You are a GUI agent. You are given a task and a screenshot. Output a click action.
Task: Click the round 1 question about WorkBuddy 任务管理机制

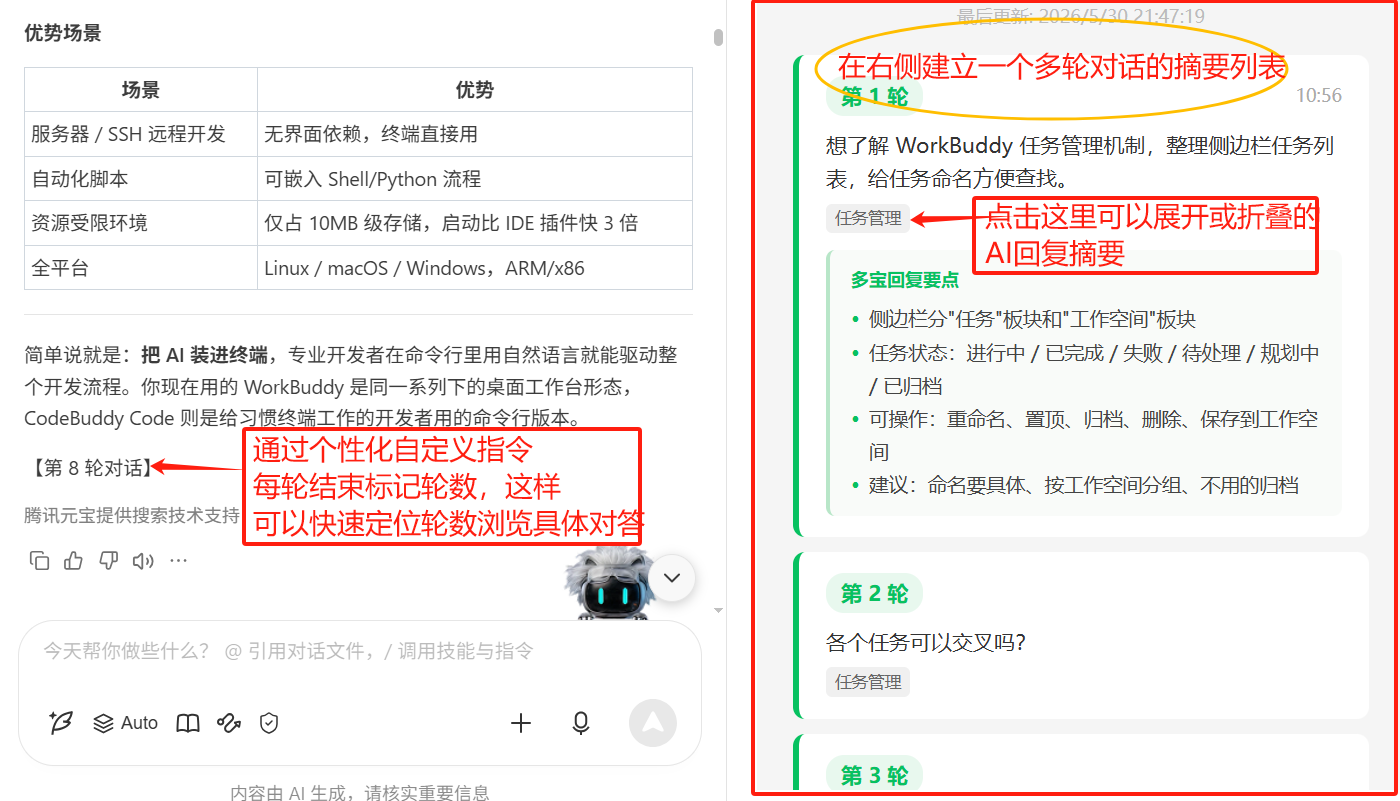[1080, 162]
